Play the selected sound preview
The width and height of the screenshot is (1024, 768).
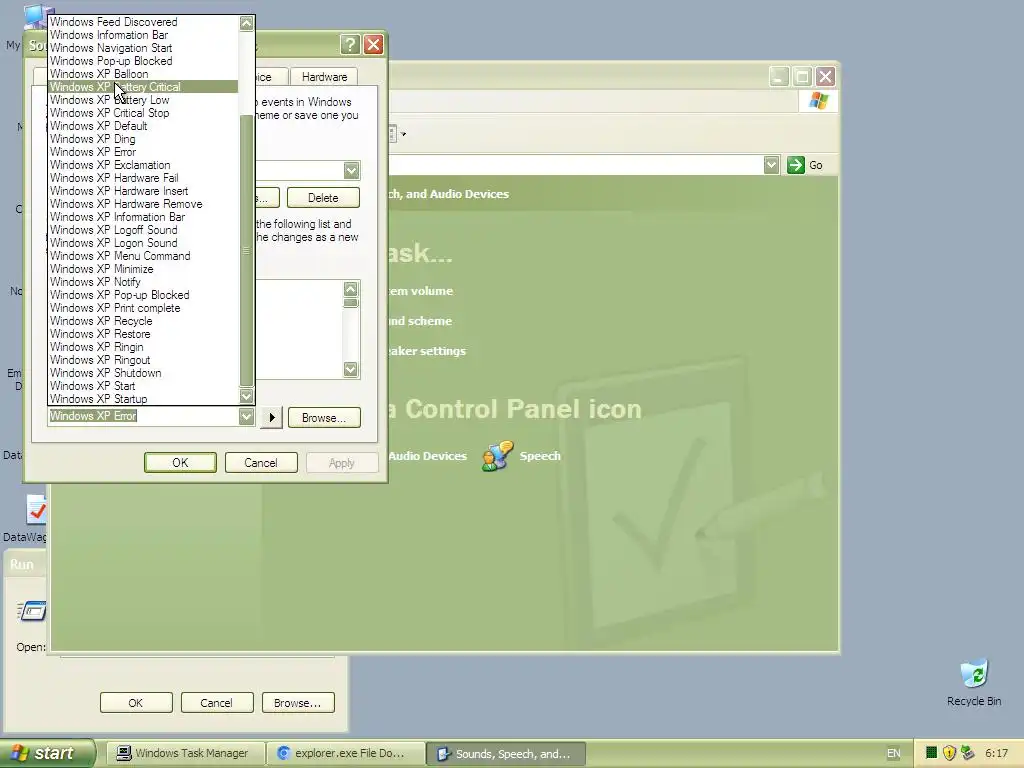click(272, 418)
